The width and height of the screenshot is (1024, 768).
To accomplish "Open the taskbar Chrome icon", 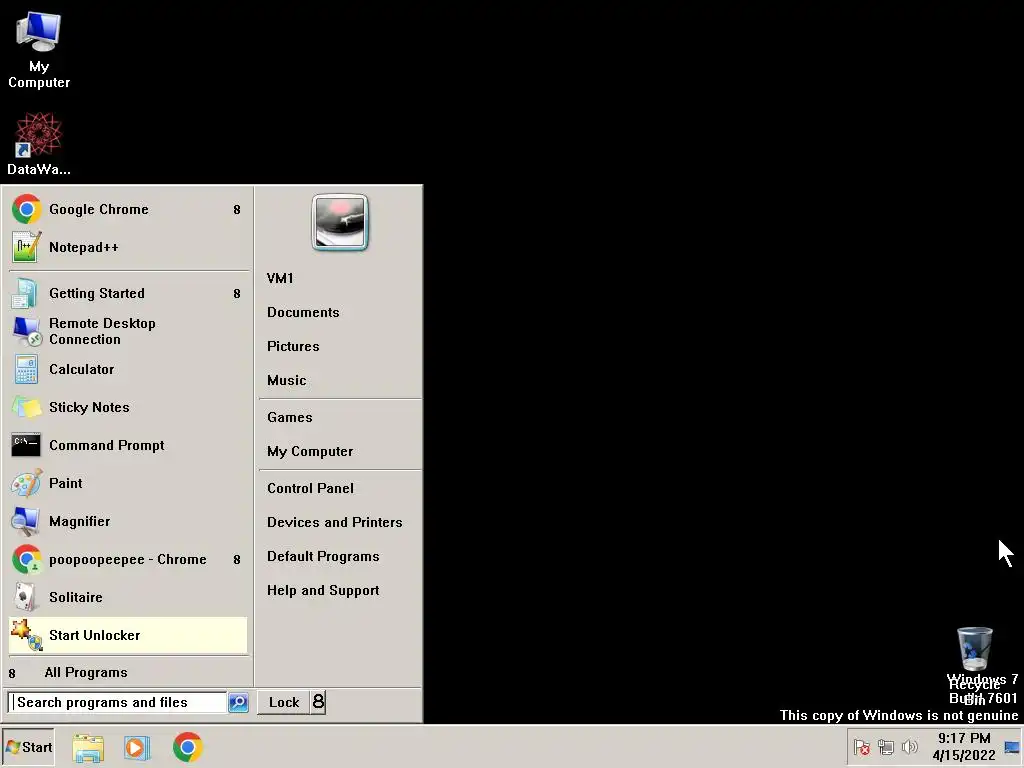I will [187, 748].
